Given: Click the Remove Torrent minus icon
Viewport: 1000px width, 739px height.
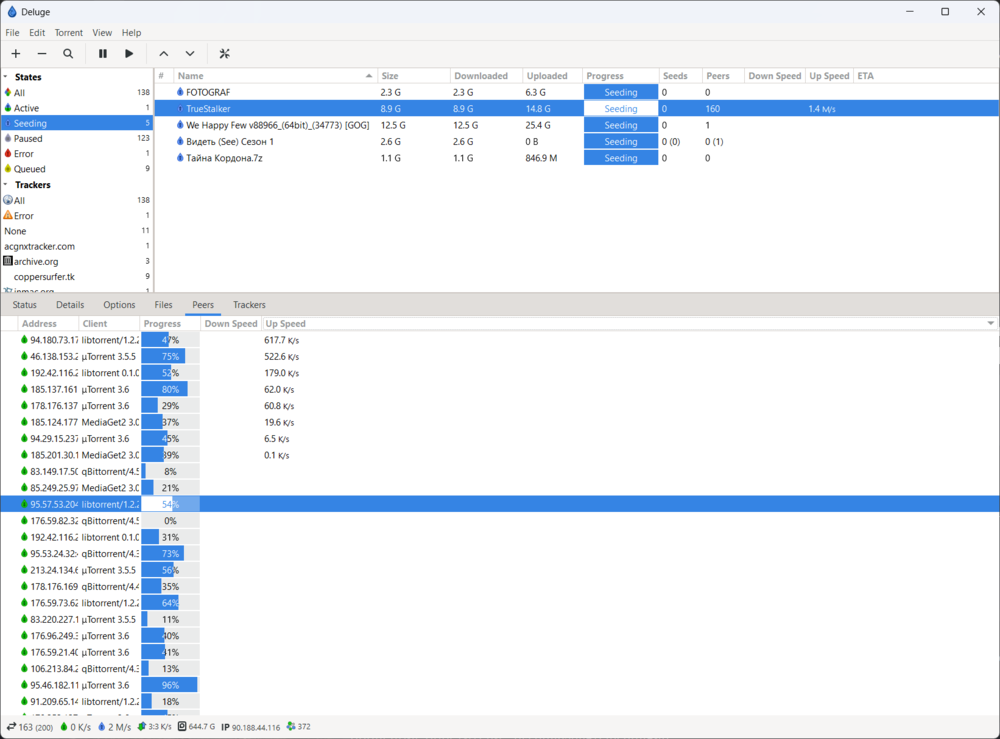Looking at the screenshot, I should tap(42, 54).
